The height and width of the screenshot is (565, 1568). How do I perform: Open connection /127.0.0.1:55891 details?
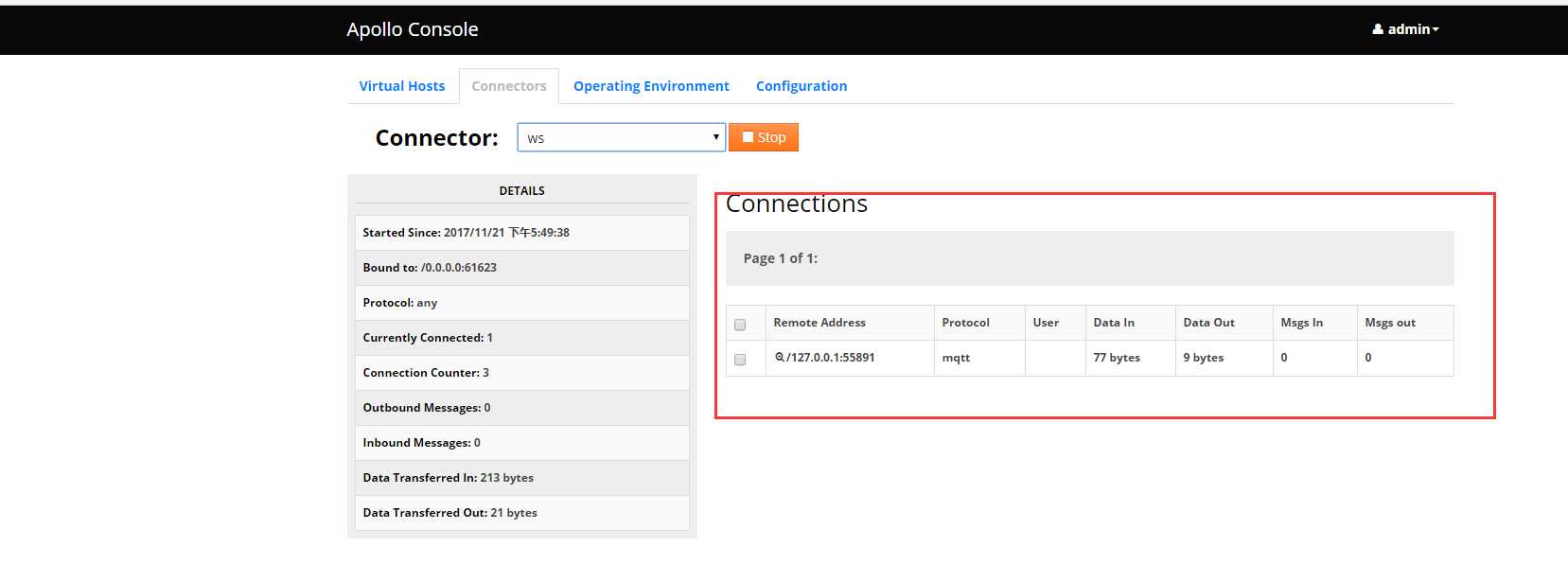830,358
